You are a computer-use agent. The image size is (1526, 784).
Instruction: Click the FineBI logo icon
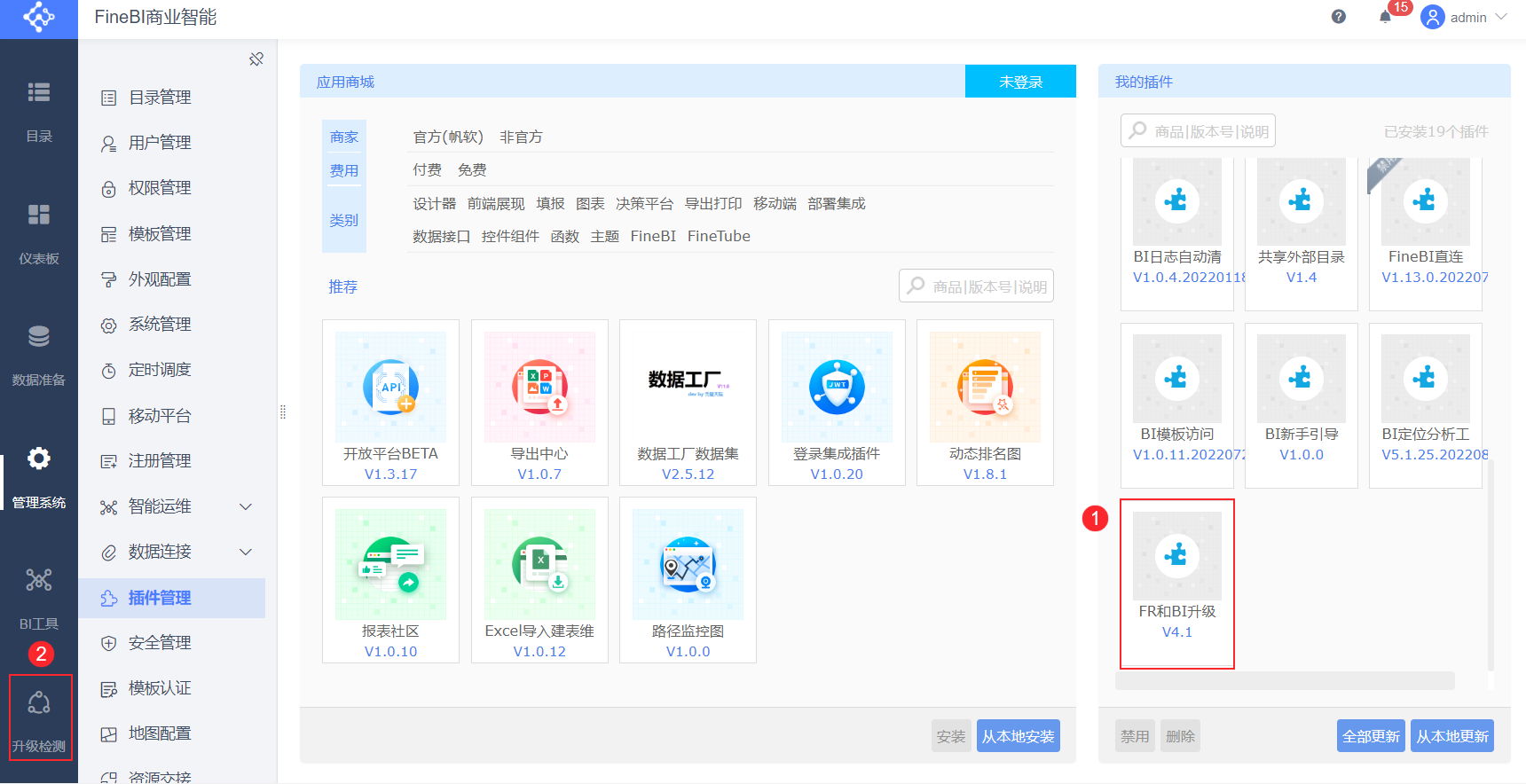(x=39, y=17)
